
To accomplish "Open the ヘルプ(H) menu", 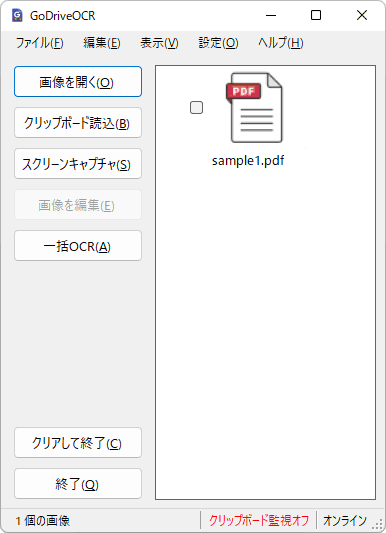I will point(281,43).
